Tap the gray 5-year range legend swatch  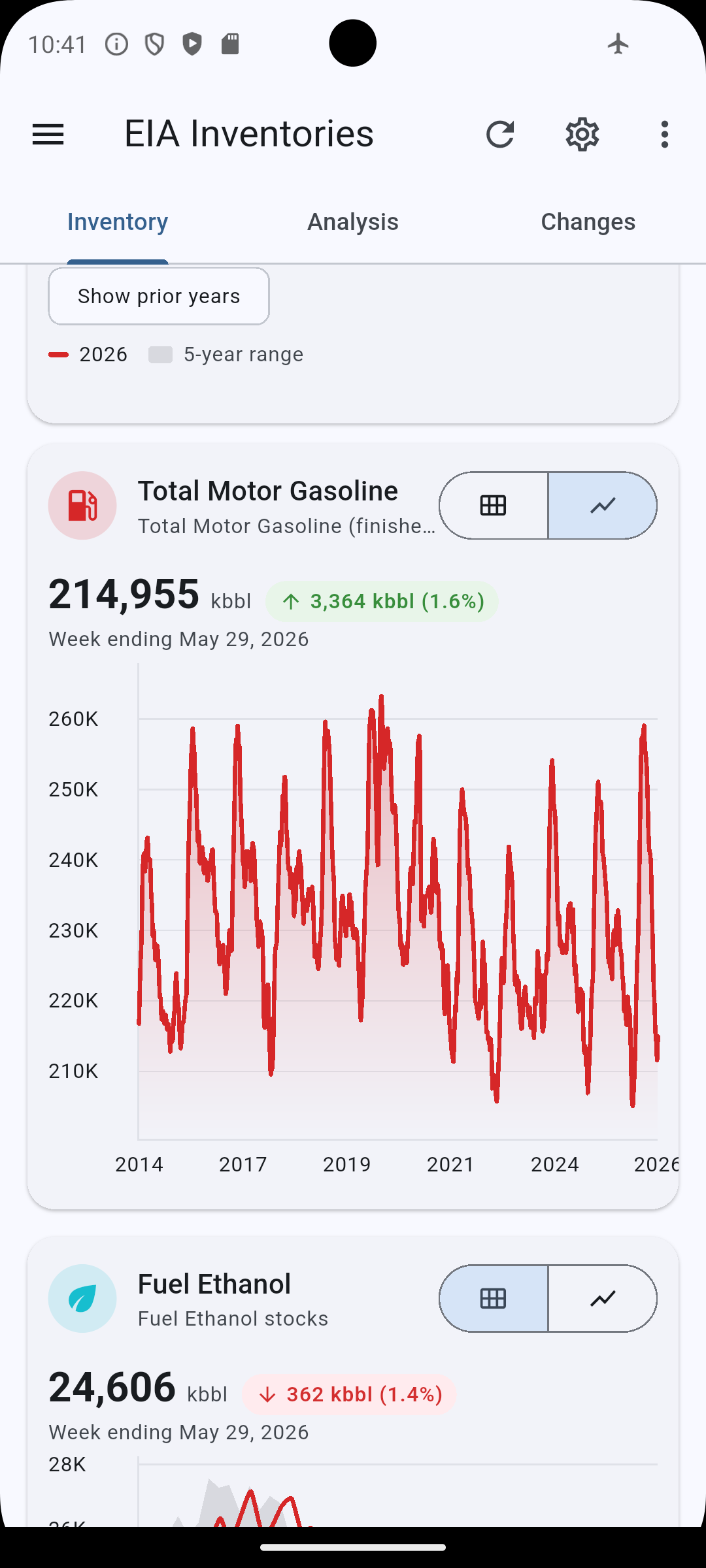point(161,355)
